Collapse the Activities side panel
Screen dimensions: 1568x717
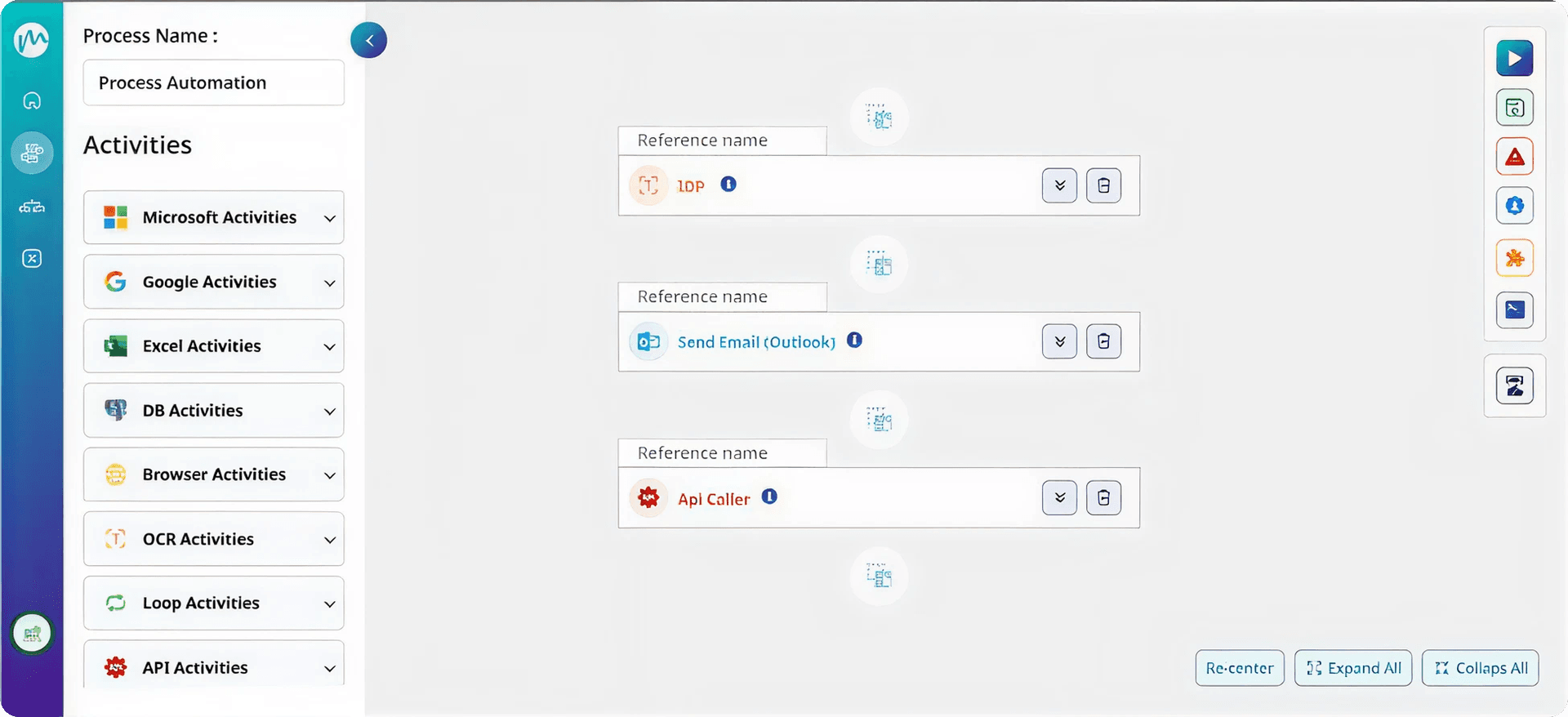coord(369,40)
